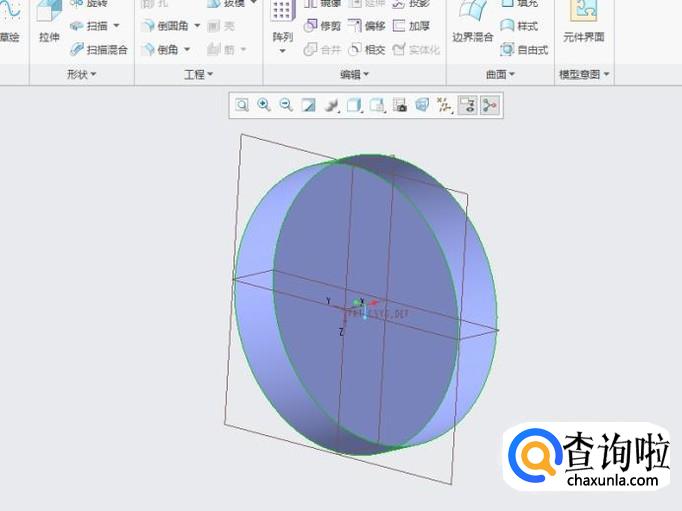This screenshot has height=511, width=682.
Task: Click the 加厚 (Thicken) button
Action: click(412, 26)
